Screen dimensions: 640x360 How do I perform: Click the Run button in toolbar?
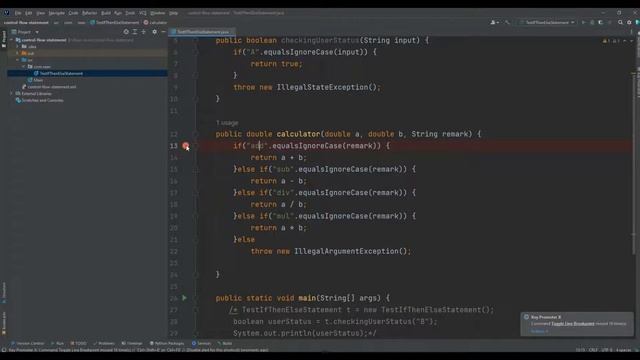[583, 22]
